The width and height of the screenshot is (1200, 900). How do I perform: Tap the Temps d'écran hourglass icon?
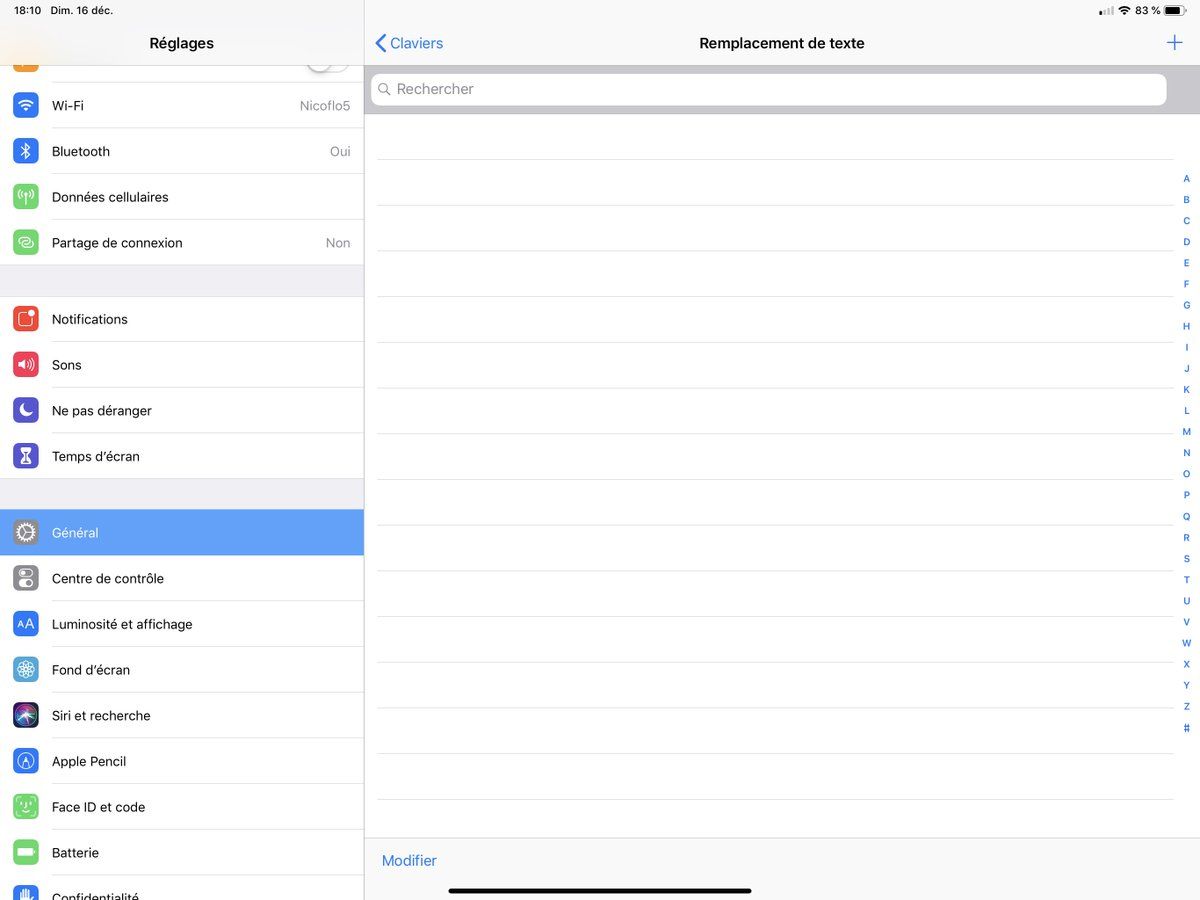tap(26, 456)
